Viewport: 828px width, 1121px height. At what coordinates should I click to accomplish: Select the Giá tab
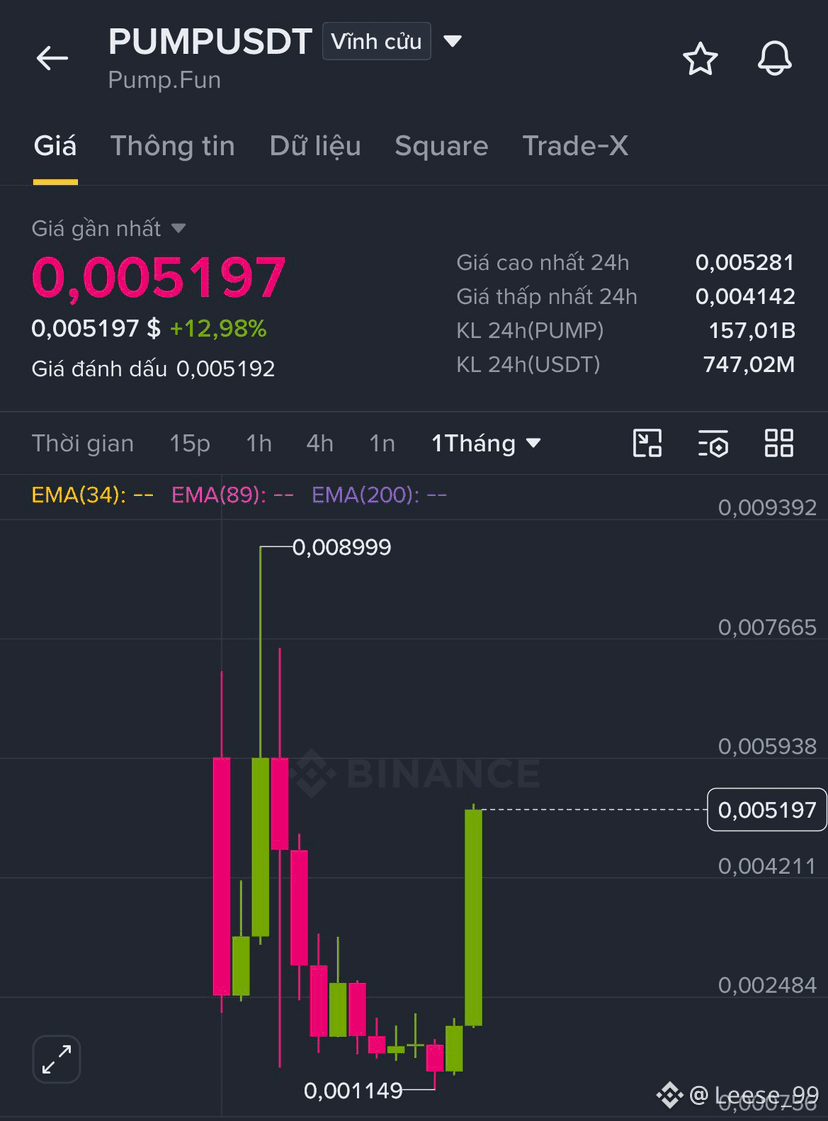tap(55, 146)
